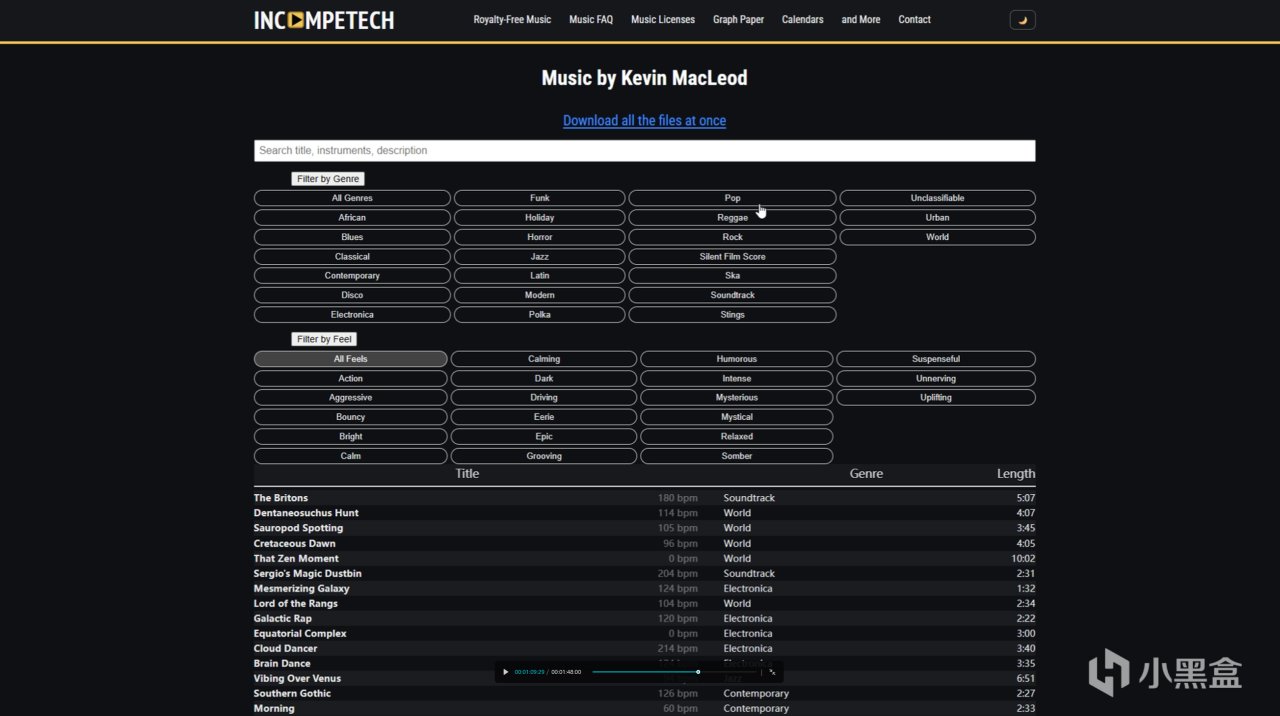The width and height of the screenshot is (1280, 716).
Task: Open Music FAQ page
Action: 591,20
